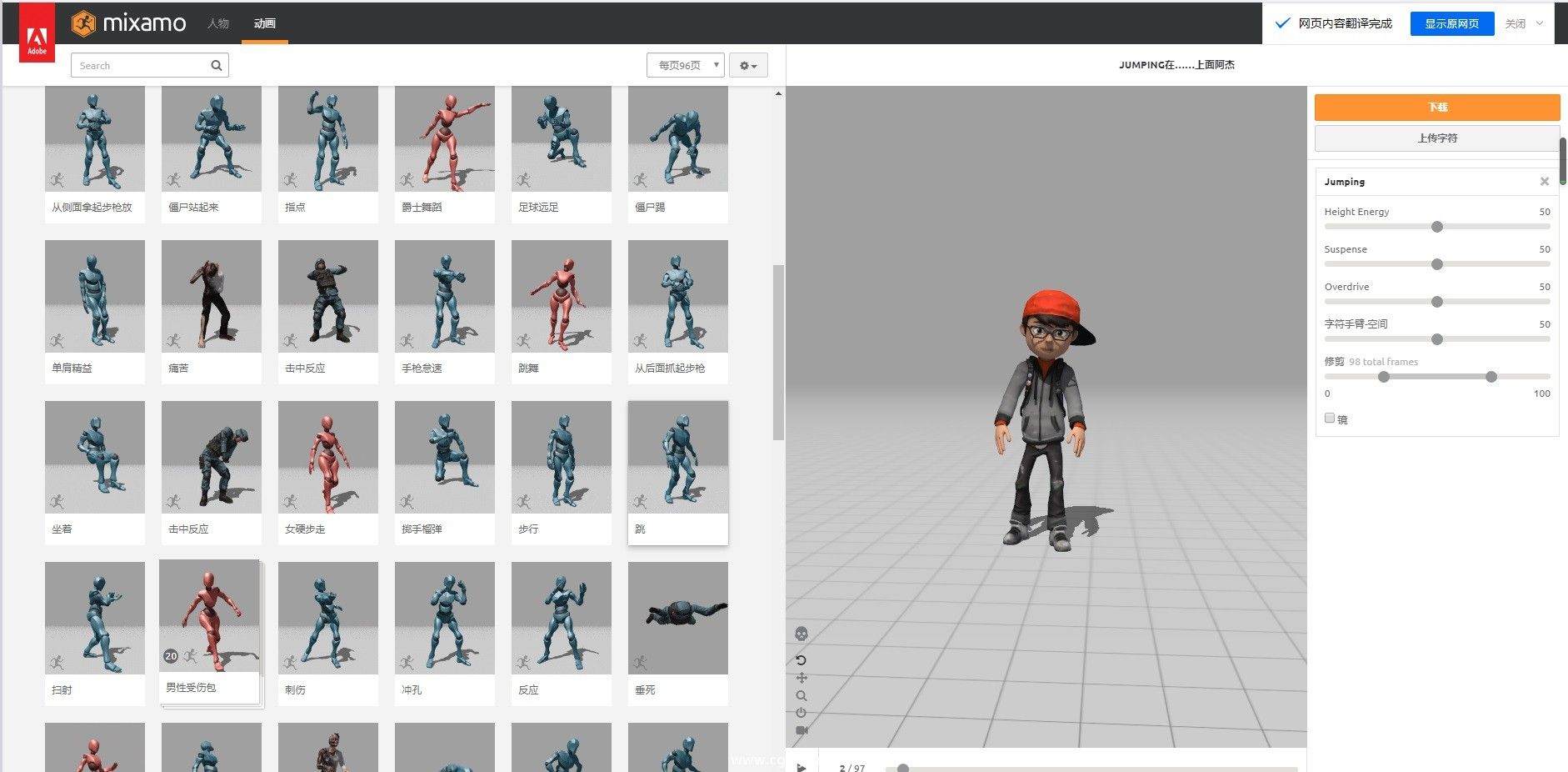Adjust the Height Energy slider

point(1437,227)
